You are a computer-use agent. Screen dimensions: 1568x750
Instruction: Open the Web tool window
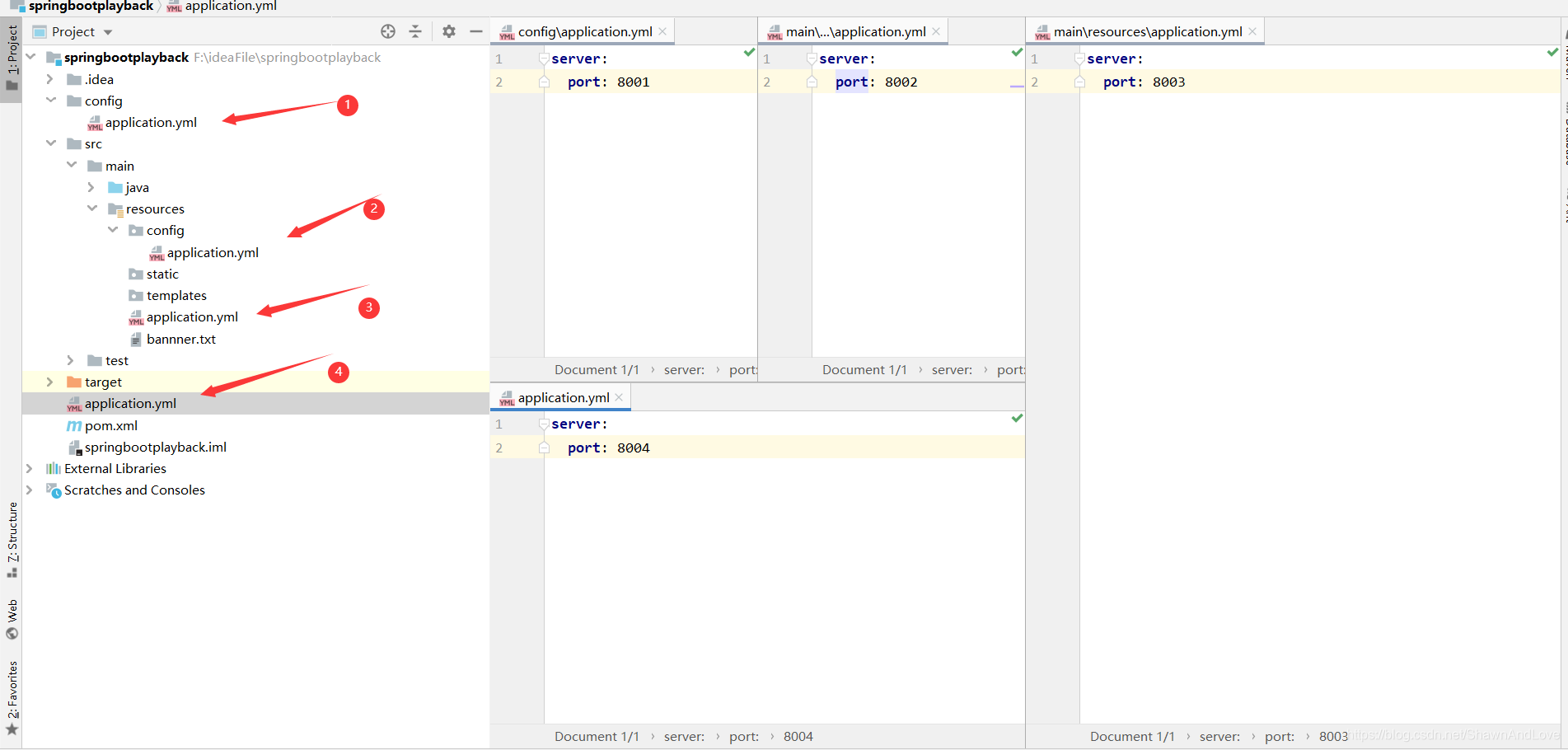click(x=12, y=620)
